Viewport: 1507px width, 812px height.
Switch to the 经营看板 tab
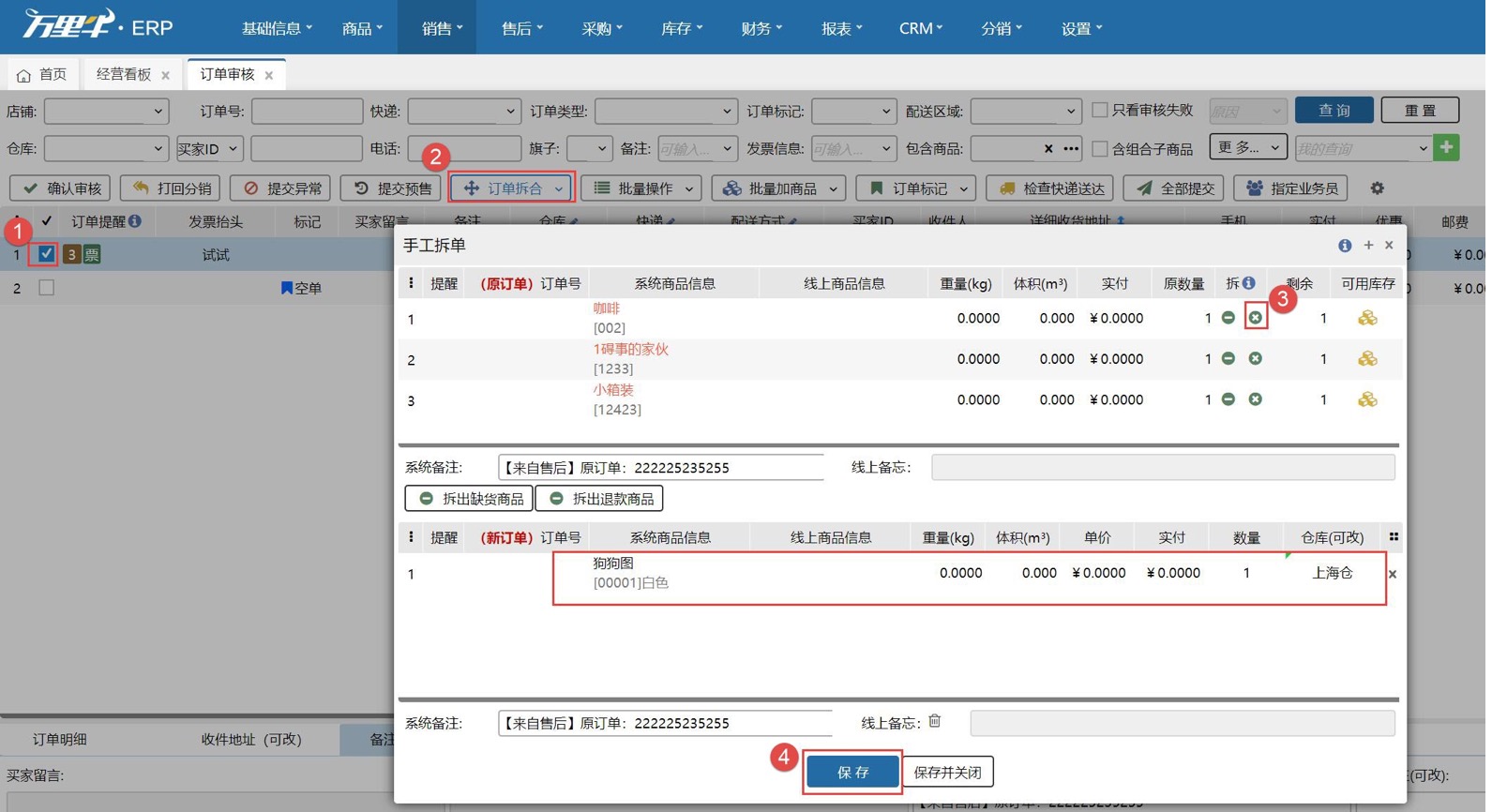123,74
